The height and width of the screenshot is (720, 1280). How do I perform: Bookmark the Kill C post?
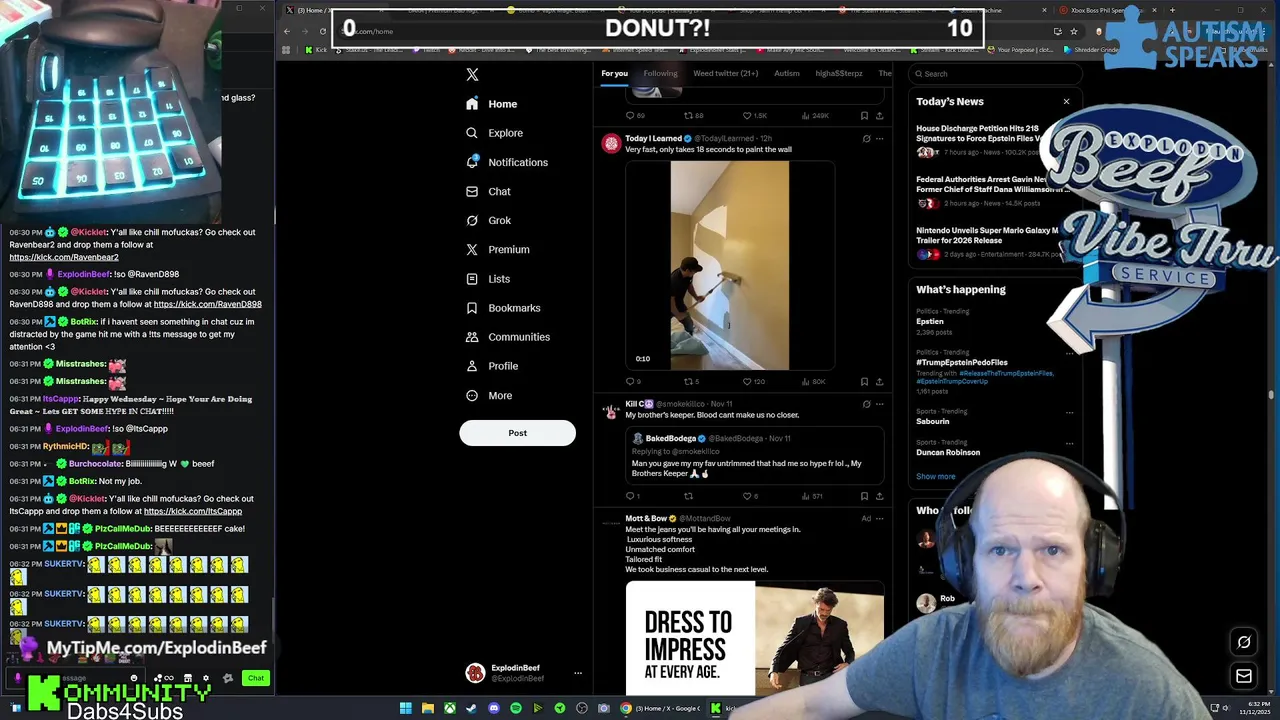coord(864,496)
